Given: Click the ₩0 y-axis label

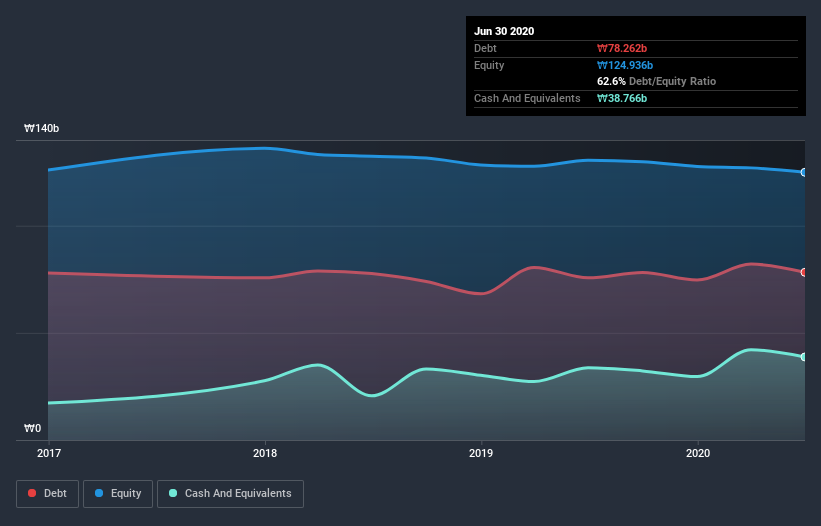Looking at the screenshot, I should [x=32, y=428].
